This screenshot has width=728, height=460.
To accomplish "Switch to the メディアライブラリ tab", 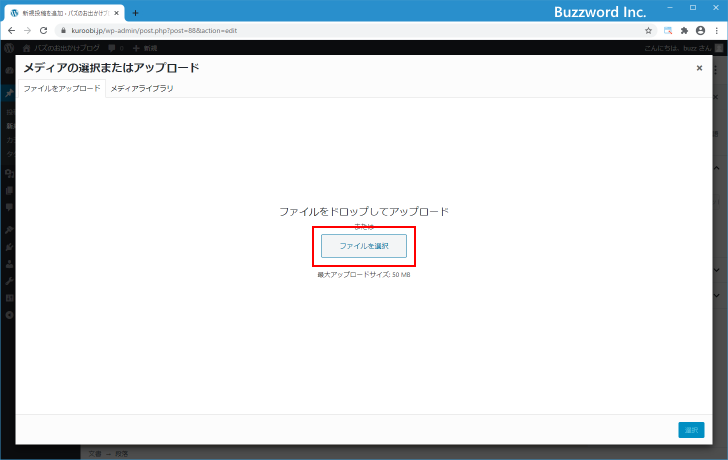I will [x=141, y=89].
